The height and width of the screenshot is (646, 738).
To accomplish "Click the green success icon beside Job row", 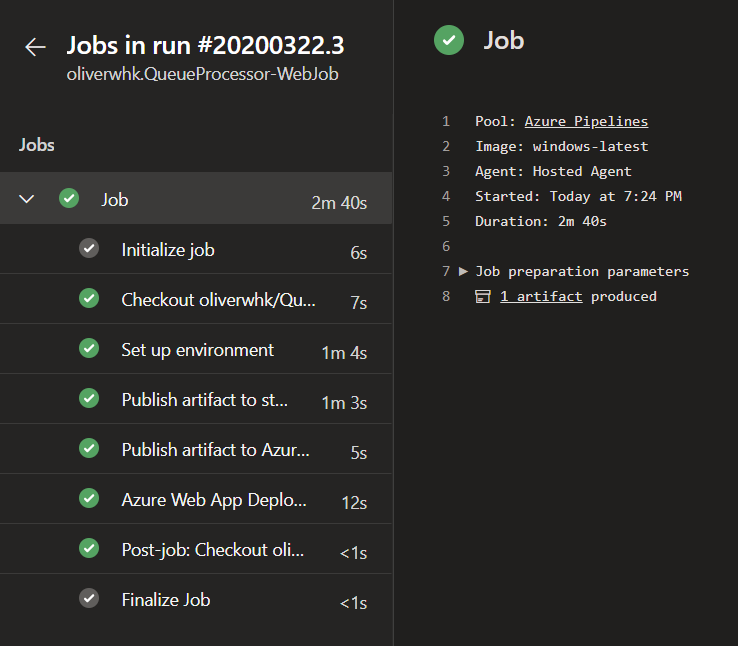I will tap(69, 198).
